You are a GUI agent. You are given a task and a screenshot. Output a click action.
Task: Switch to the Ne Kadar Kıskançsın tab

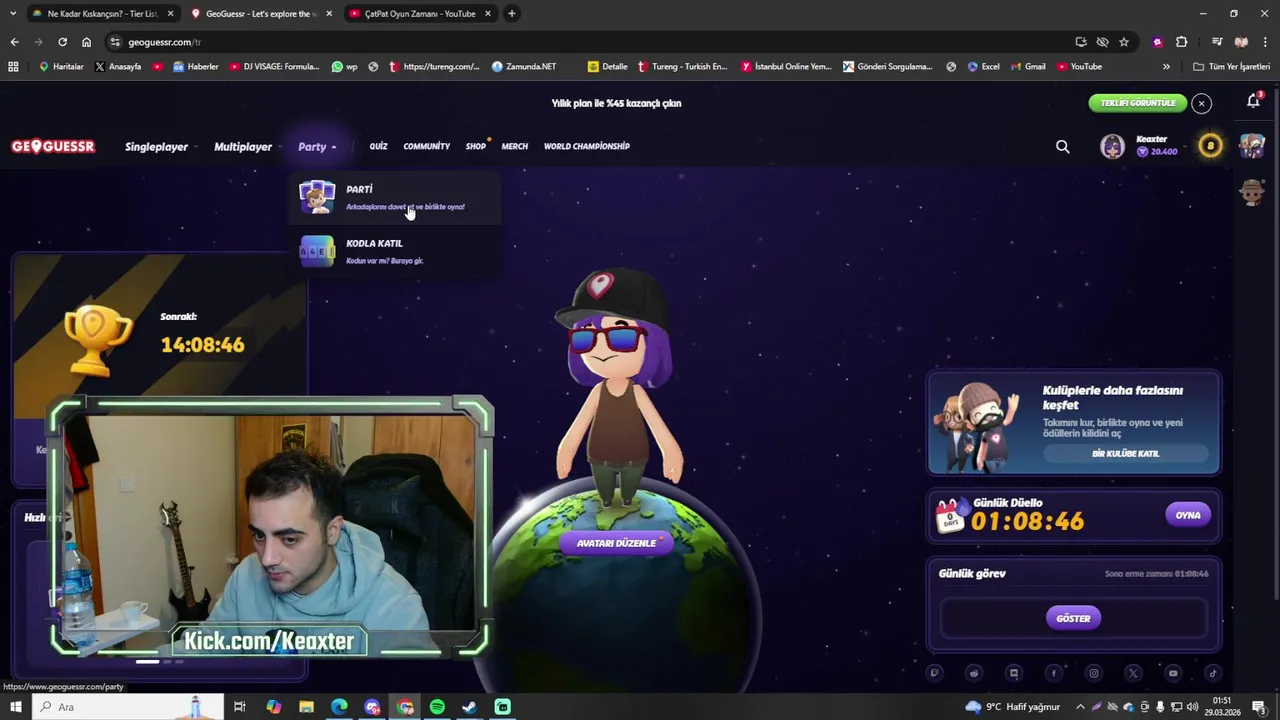click(x=102, y=13)
